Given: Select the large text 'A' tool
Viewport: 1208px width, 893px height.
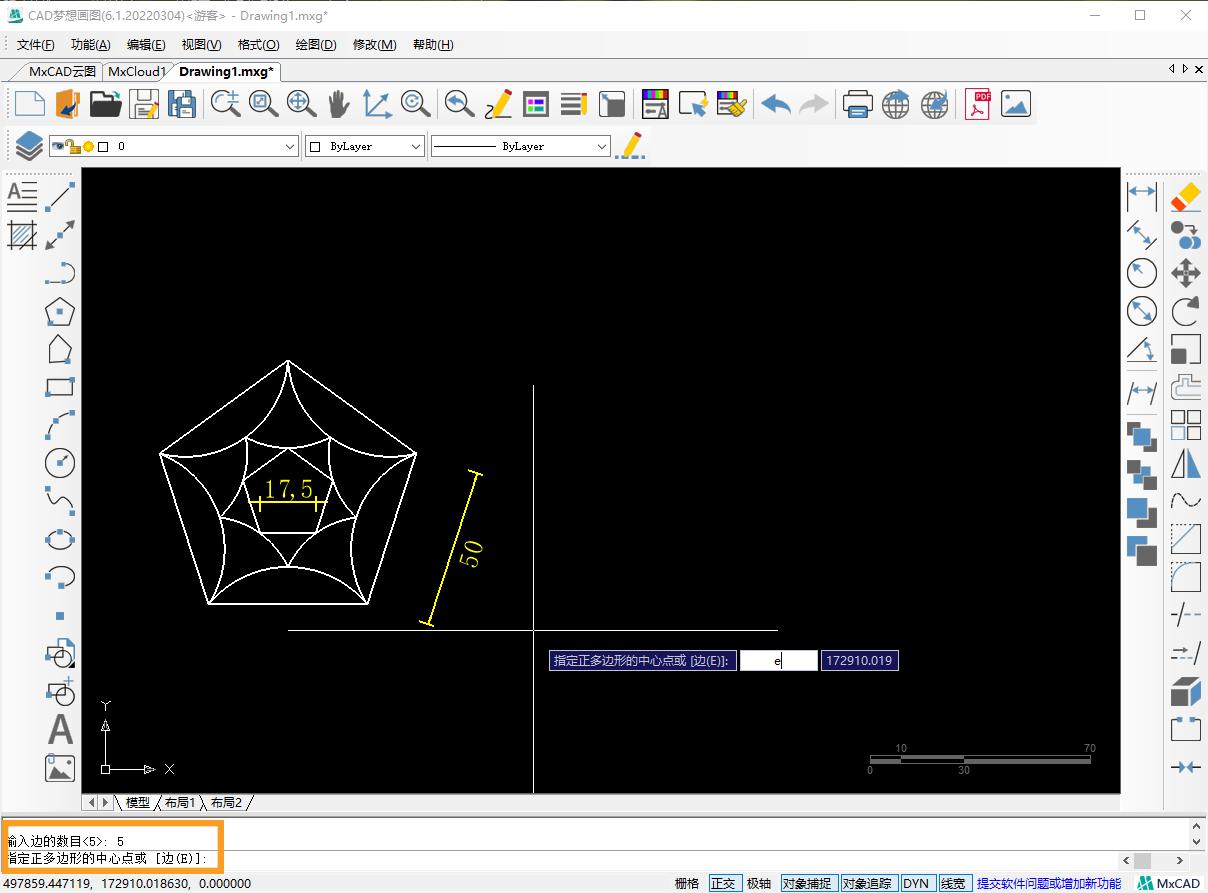Looking at the screenshot, I should [60, 730].
